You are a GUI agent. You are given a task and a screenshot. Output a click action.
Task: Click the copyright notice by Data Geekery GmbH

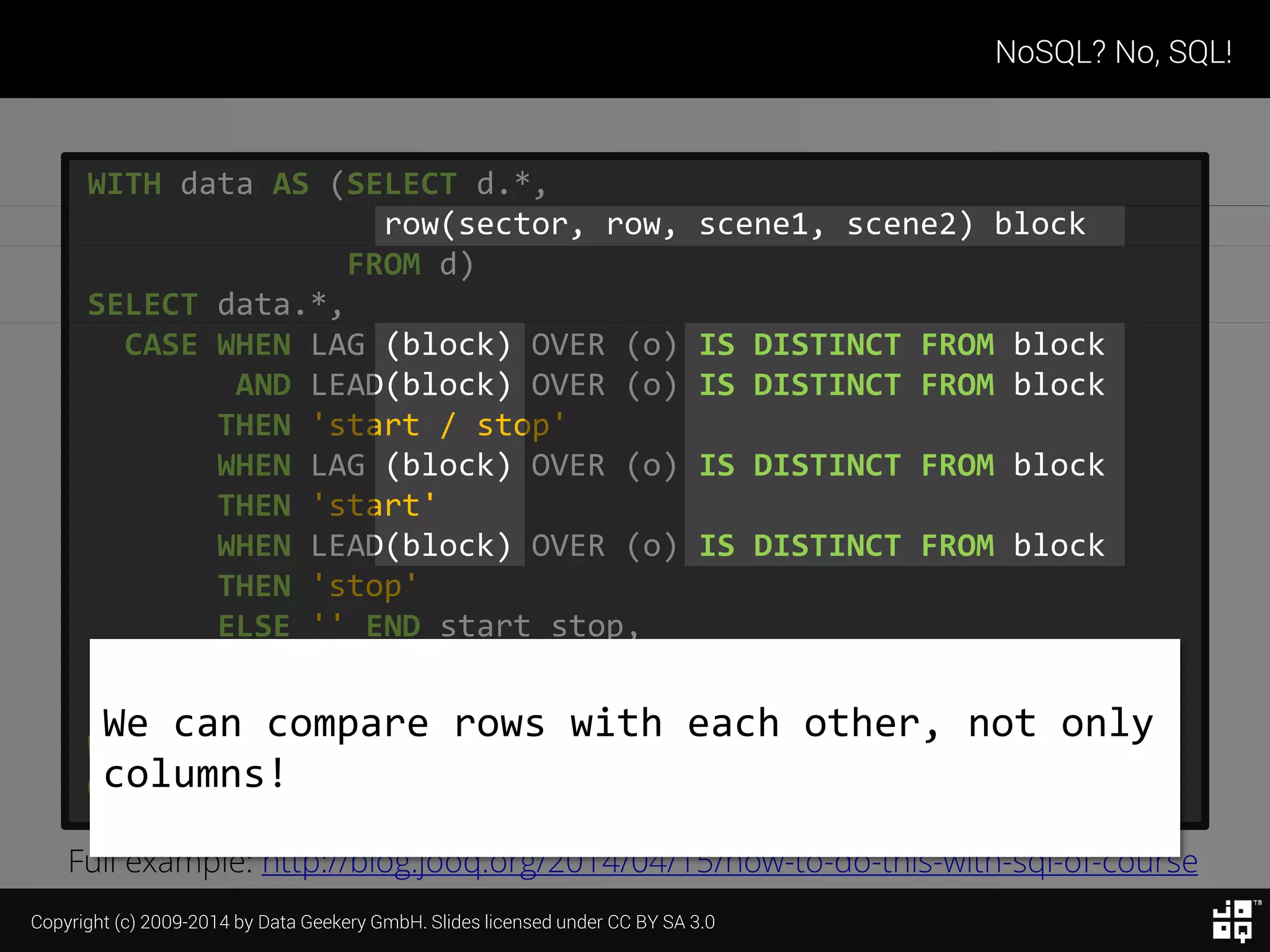pos(373,922)
